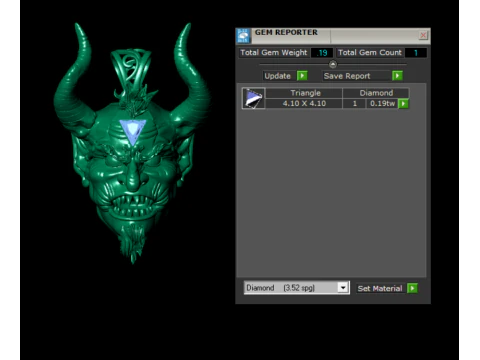Click the green arrow beside Save Report
This screenshot has width=480, height=360.
click(x=397, y=76)
